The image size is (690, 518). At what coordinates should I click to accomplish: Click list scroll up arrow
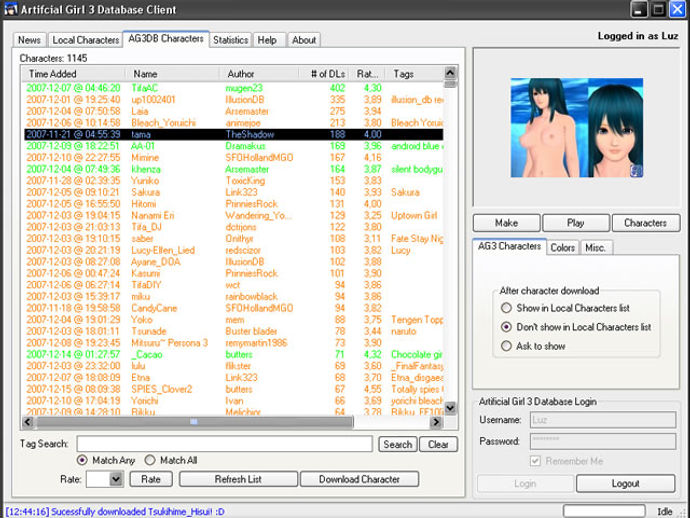pyautogui.click(x=450, y=72)
